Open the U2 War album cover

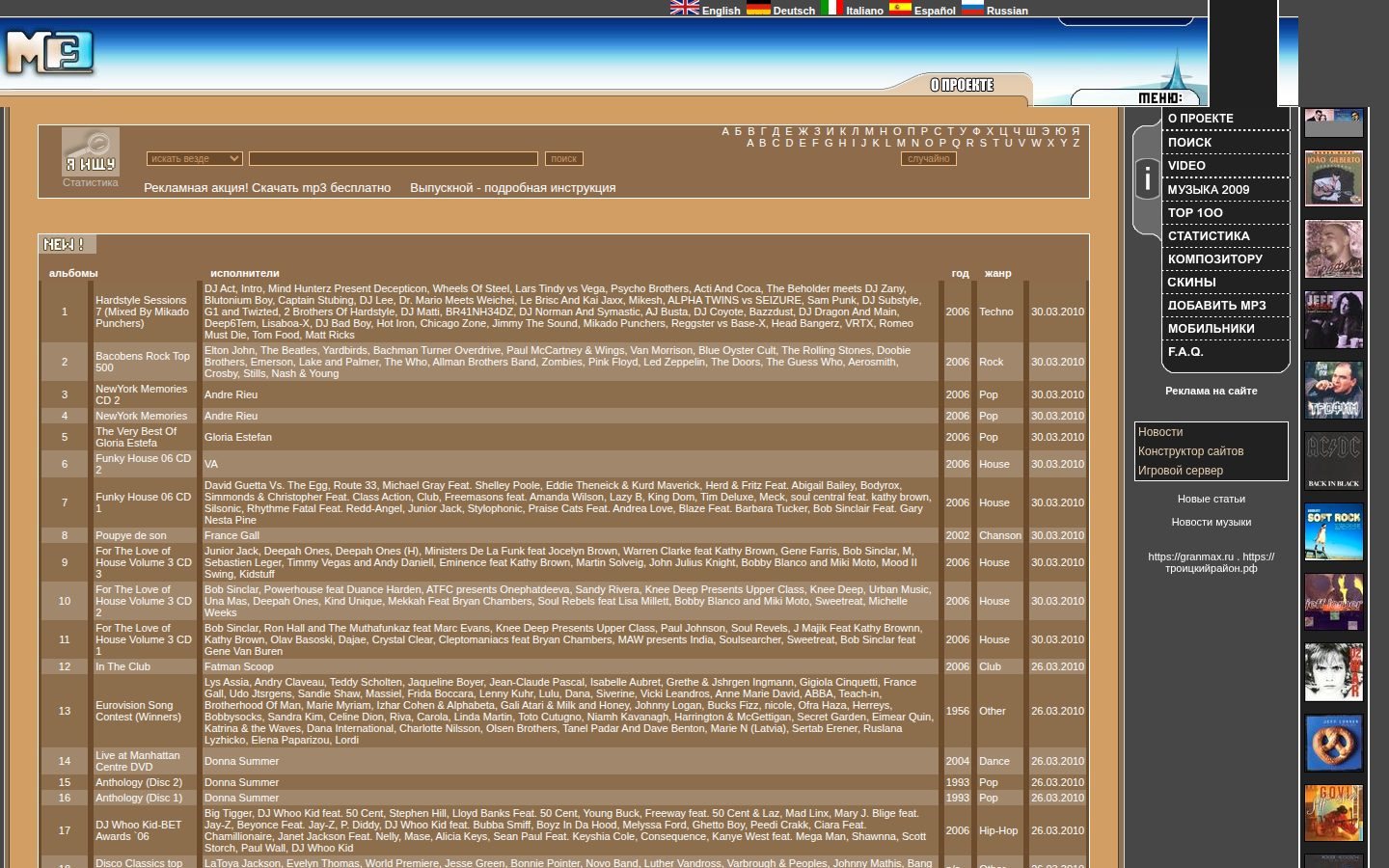pyautogui.click(x=1334, y=672)
